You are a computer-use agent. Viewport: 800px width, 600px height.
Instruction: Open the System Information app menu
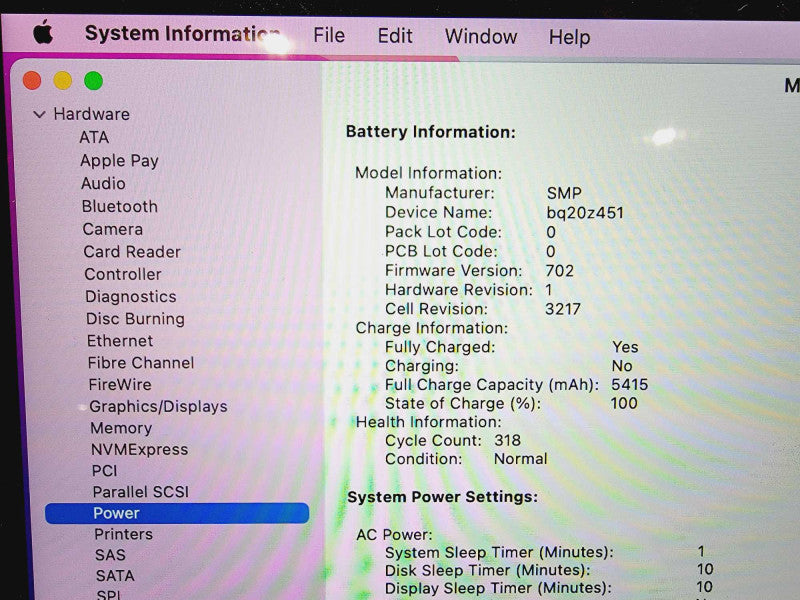(183, 34)
